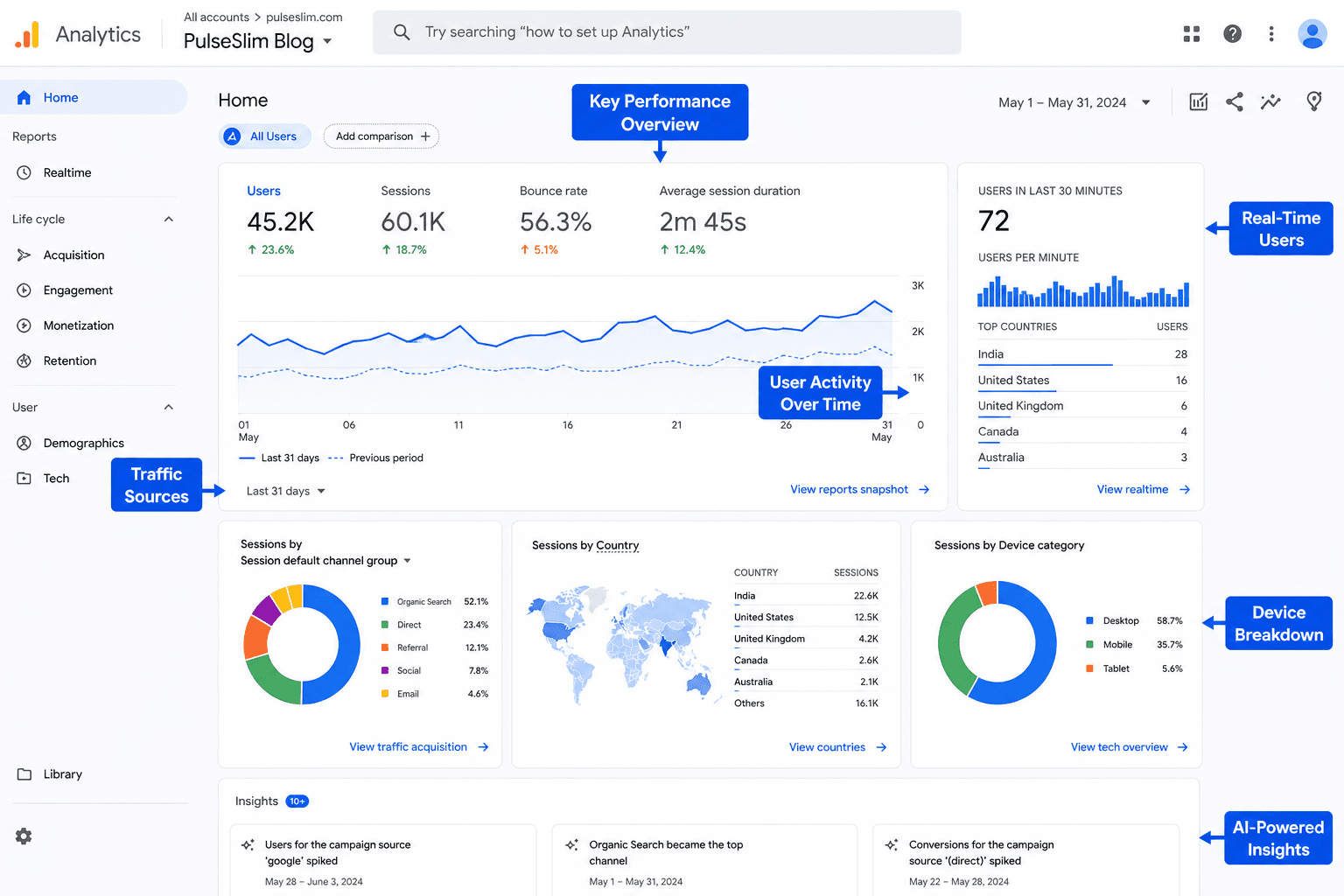The height and width of the screenshot is (896, 1344).
Task: Open the Last 31 days dropdown
Action: [x=286, y=491]
